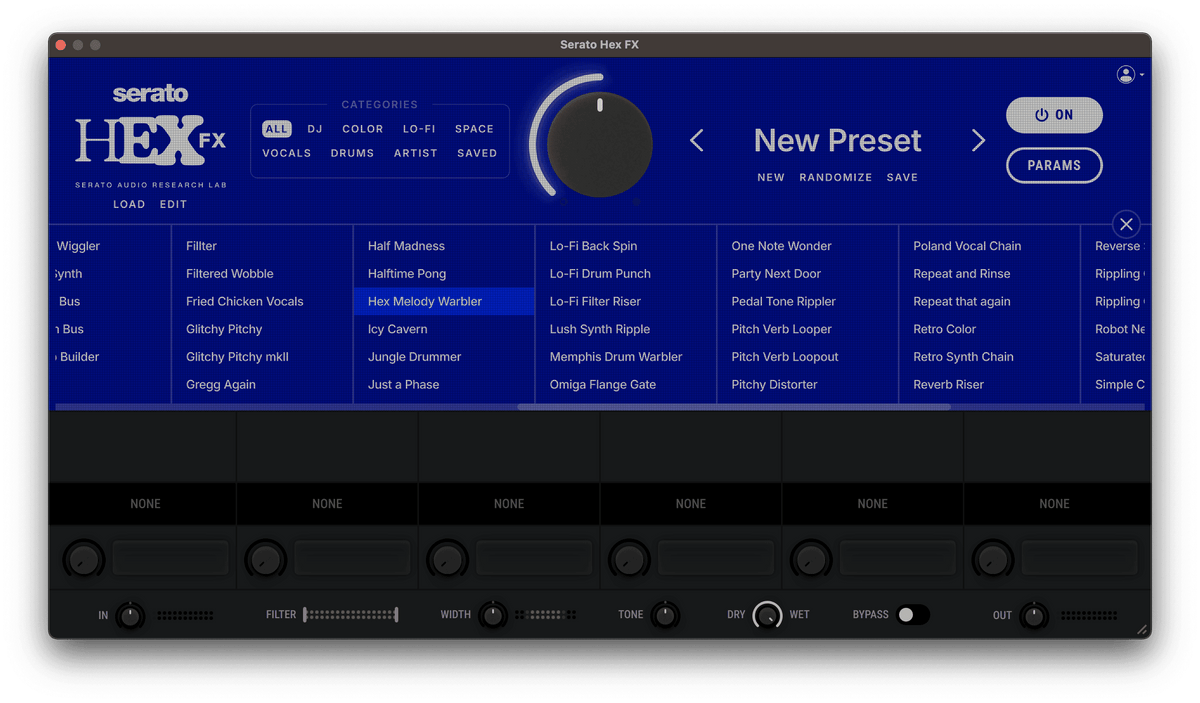The width and height of the screenshot is (1200, 703).
Task: Click the third effect slot NONE label
Action: tap(509, 504)
